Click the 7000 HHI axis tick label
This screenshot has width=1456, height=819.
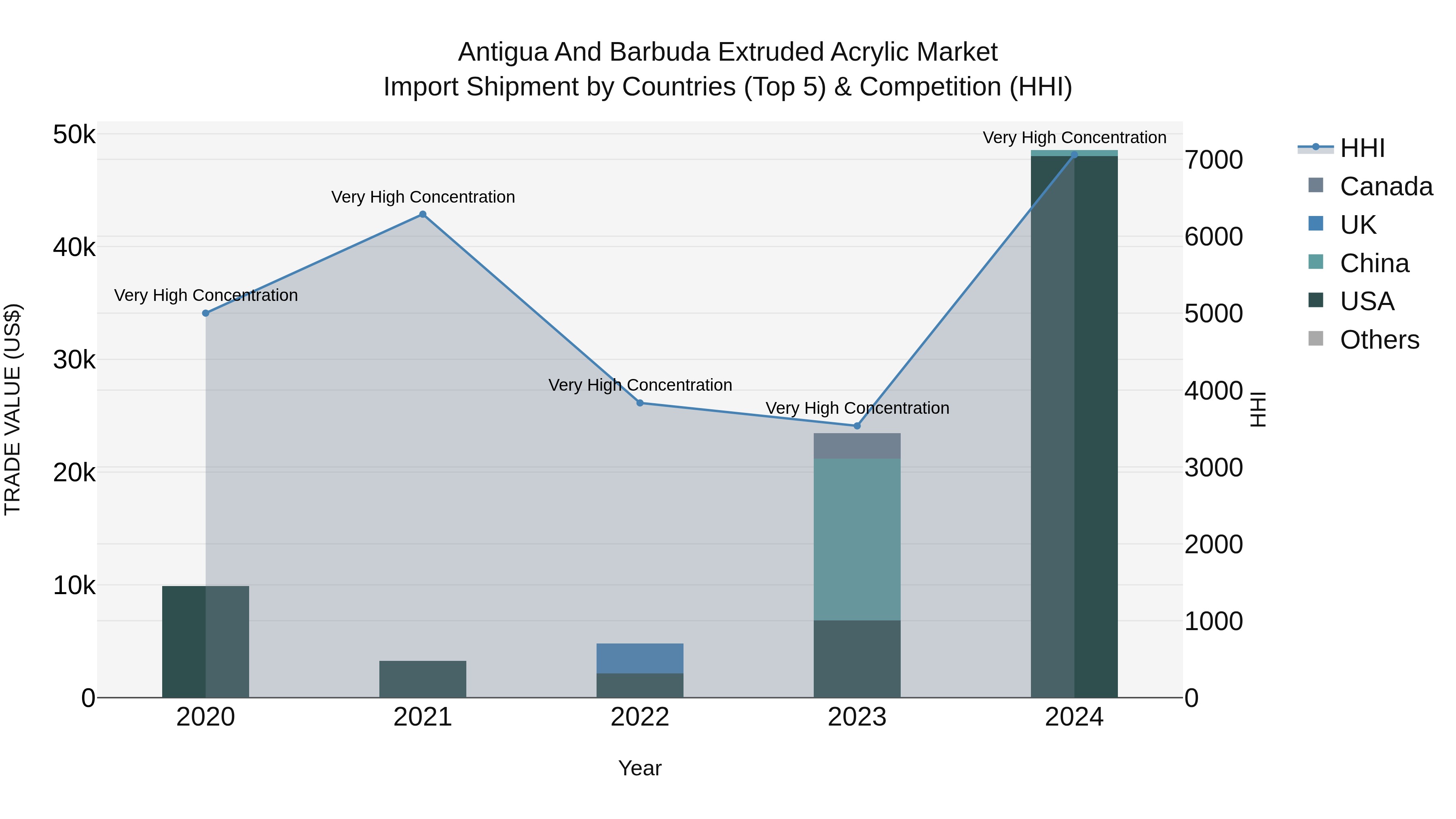pyautogui.click(x=1213, y=160)
